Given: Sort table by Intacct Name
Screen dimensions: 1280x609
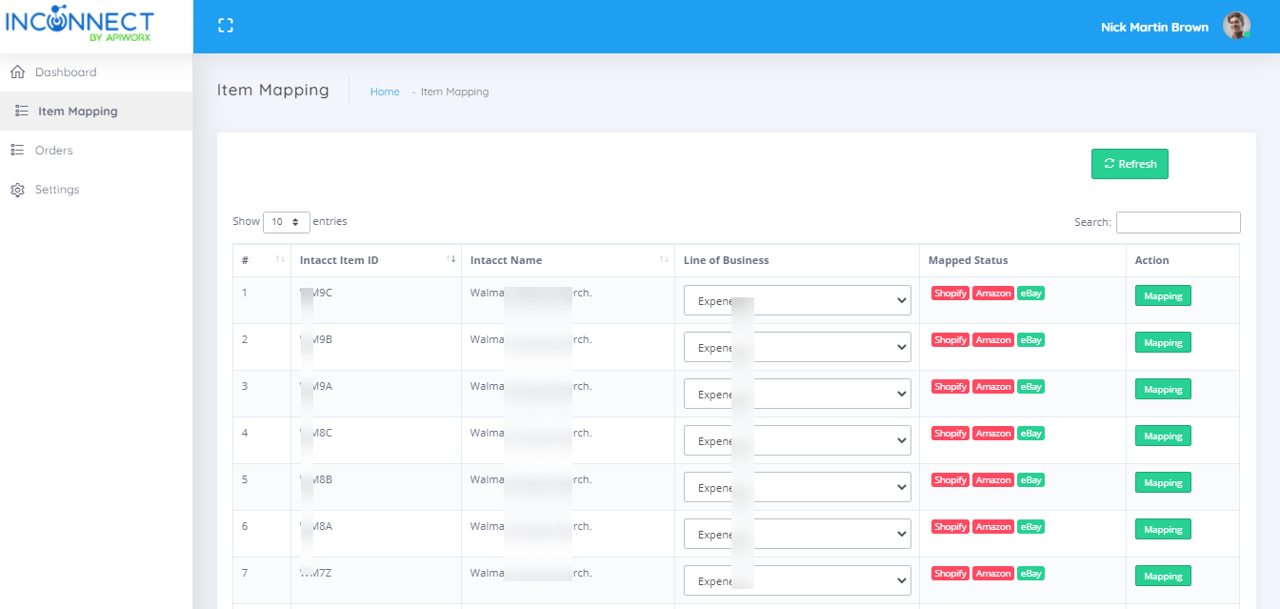Looking at the screenshot, I should (x=664, y=260).
